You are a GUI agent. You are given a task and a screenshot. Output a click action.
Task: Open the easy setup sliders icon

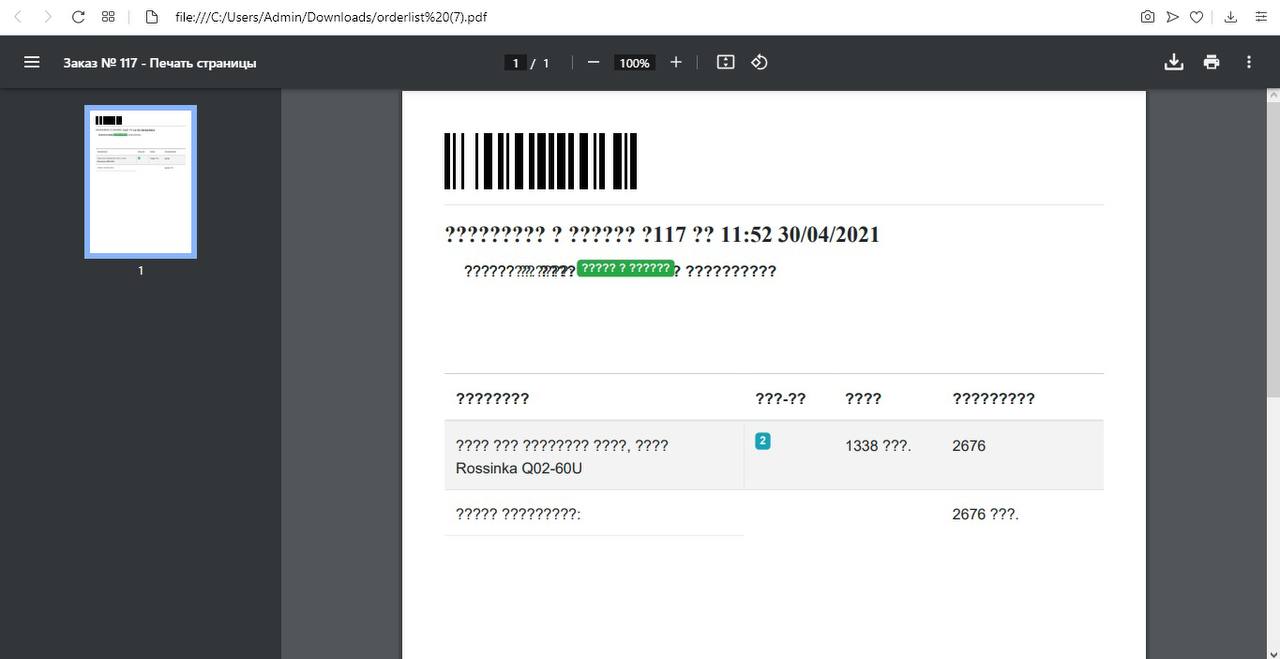point(1259,17)
